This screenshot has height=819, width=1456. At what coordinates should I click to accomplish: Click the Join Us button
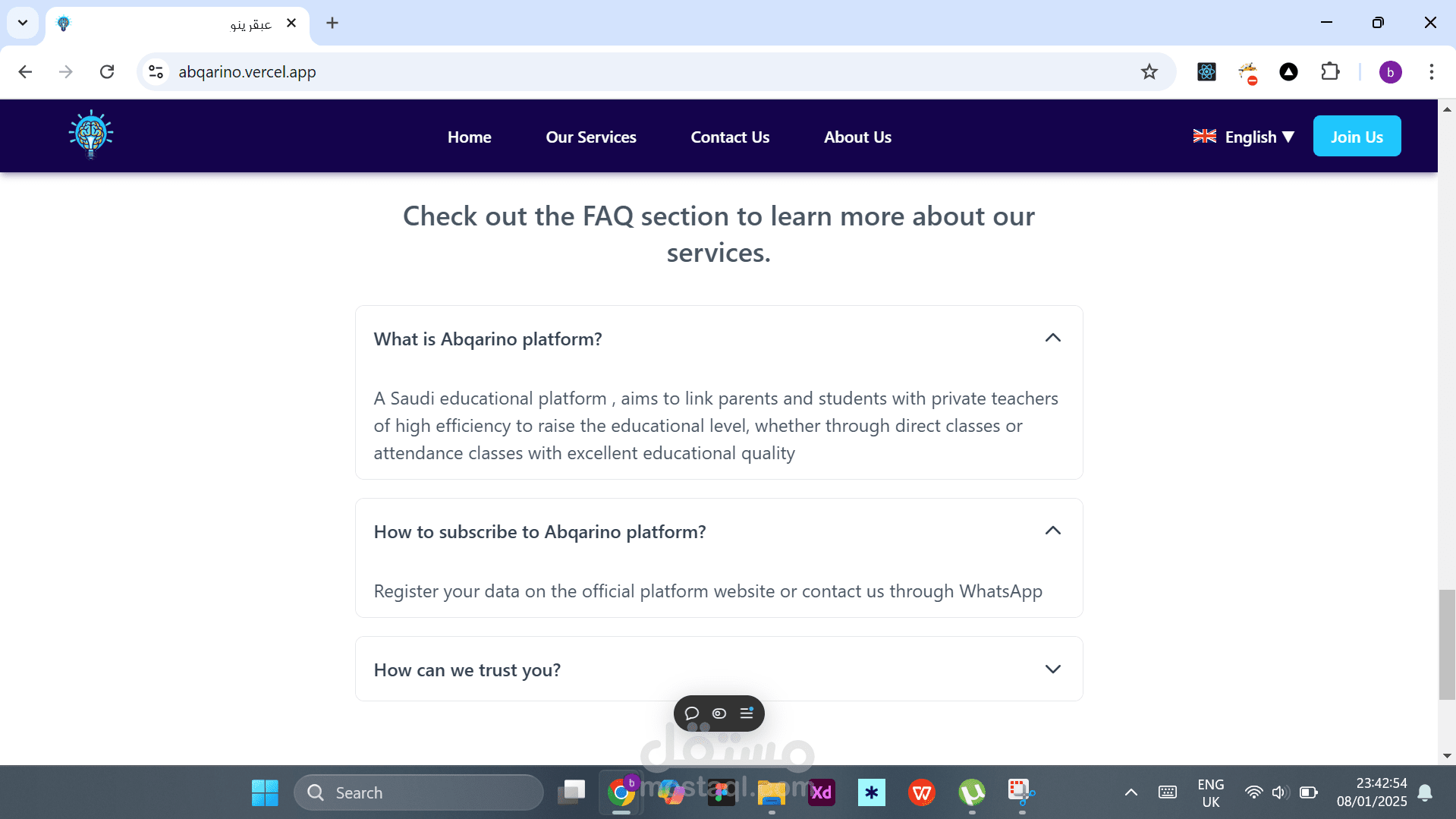[x=1357, y=137]
